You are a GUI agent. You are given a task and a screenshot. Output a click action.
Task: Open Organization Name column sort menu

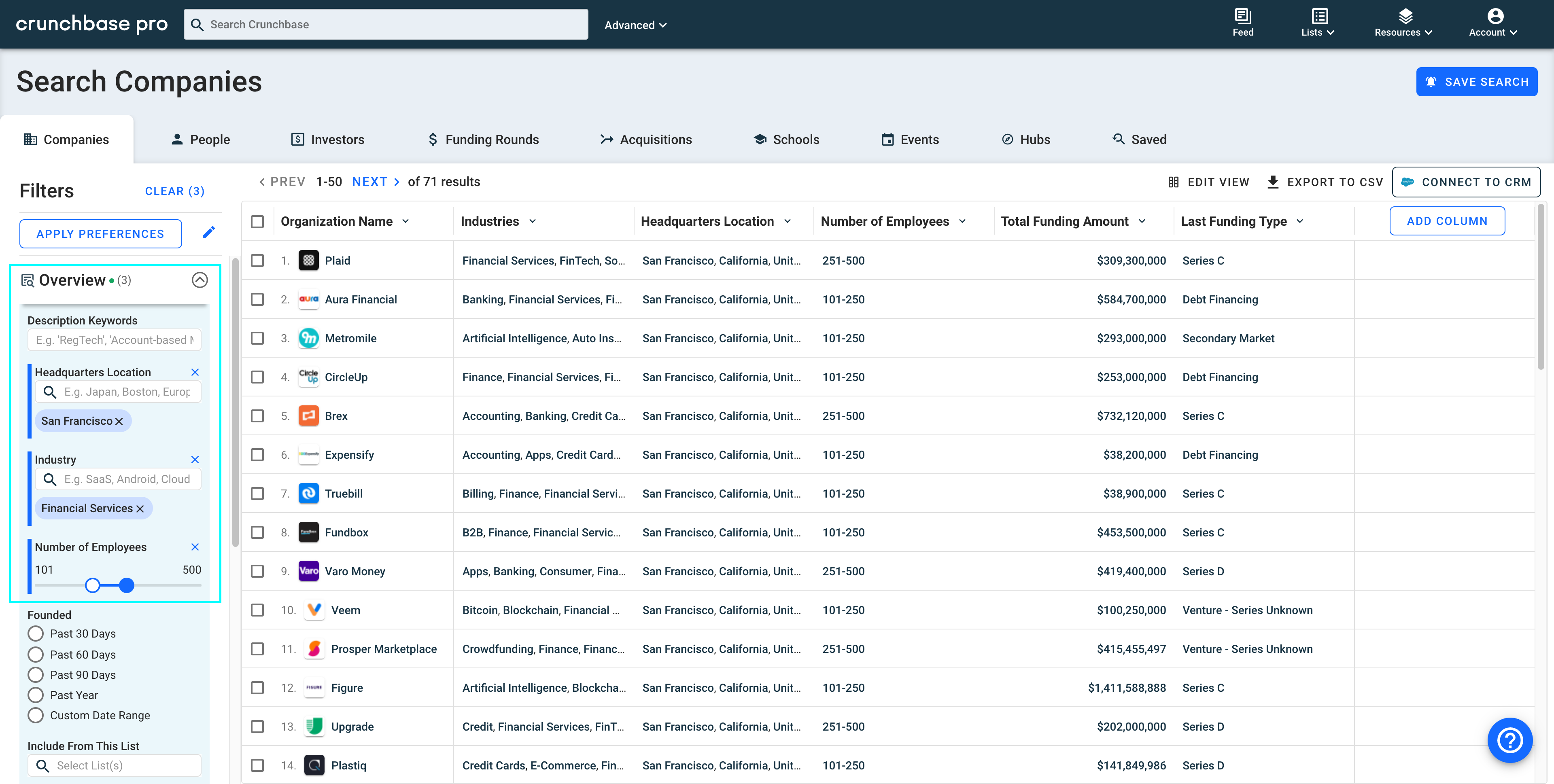[x=405, y=221]
